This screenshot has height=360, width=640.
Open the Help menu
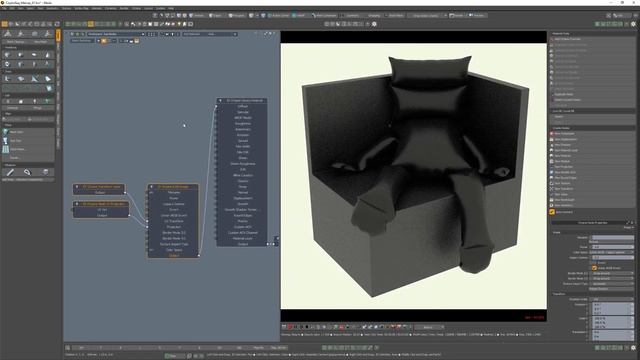[171, 8]
